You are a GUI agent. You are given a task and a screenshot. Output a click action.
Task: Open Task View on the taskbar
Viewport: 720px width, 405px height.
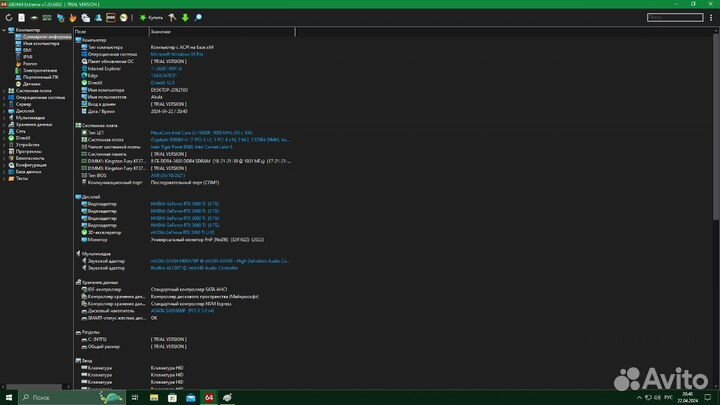click(135, 397)
